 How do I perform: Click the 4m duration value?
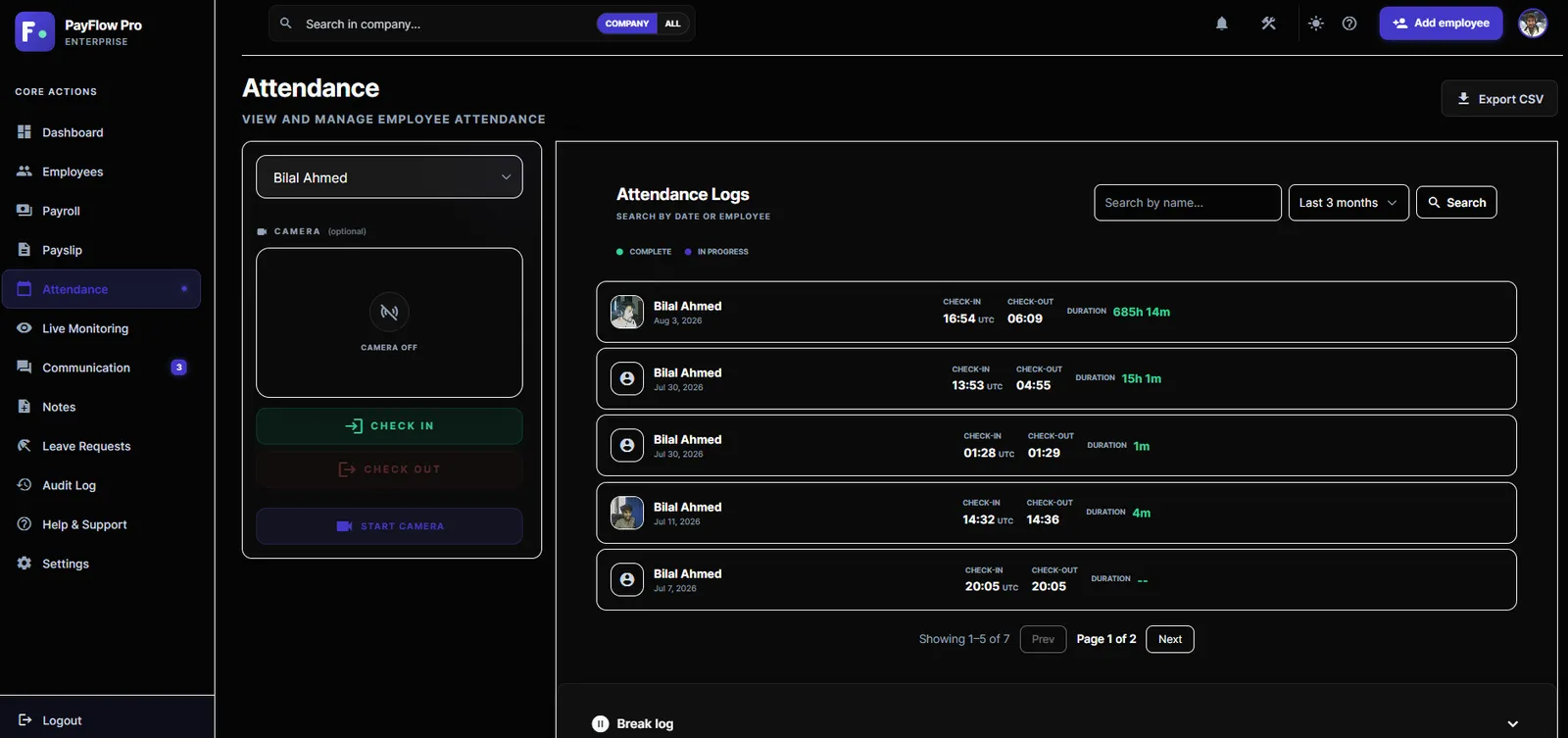click(x=1142, y=513)
